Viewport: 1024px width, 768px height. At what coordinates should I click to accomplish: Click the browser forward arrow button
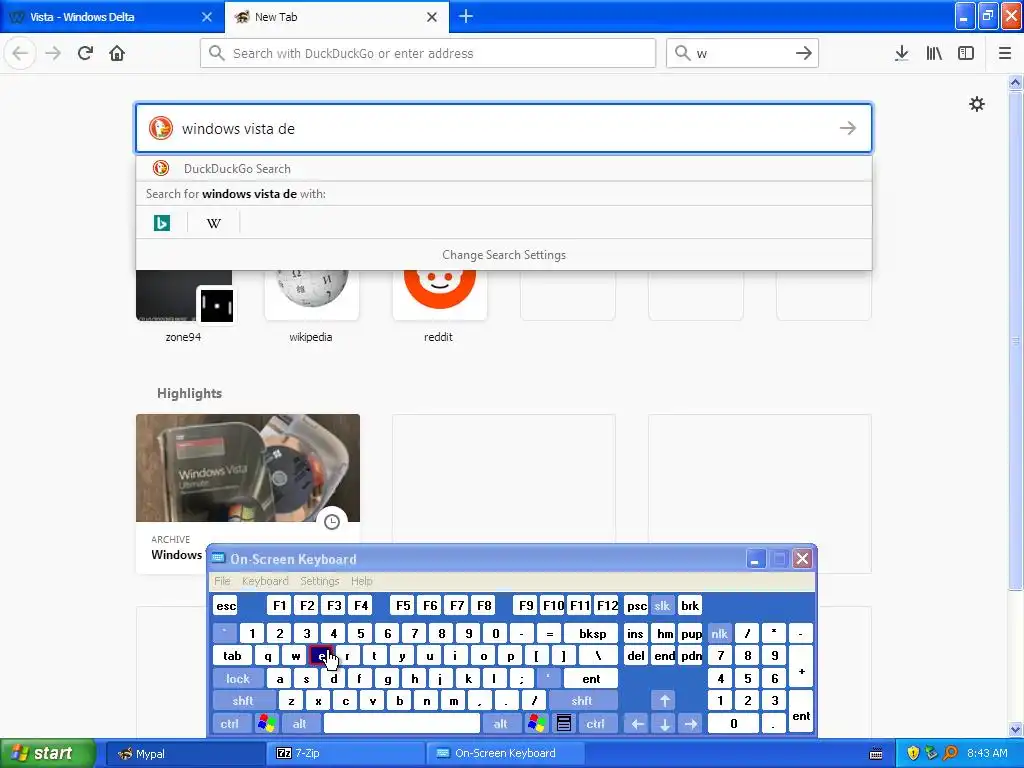pyautogui.click(x=53, y=53)
